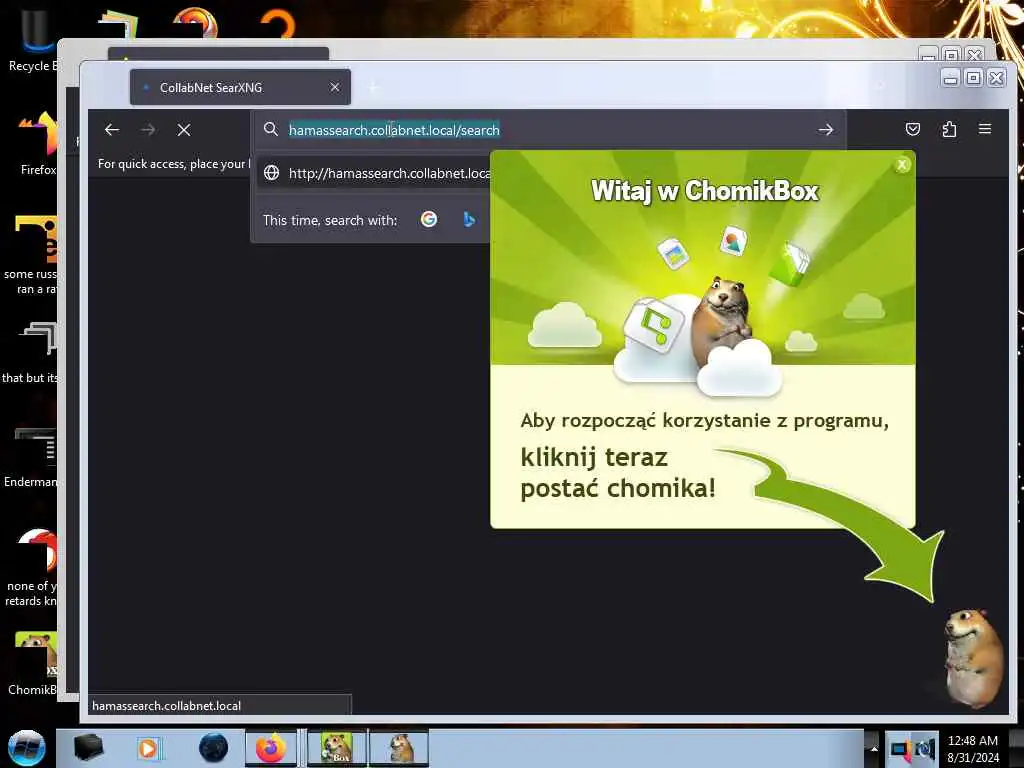Show hidden system tray icons
1024x768 pixels.
point(874,748)
